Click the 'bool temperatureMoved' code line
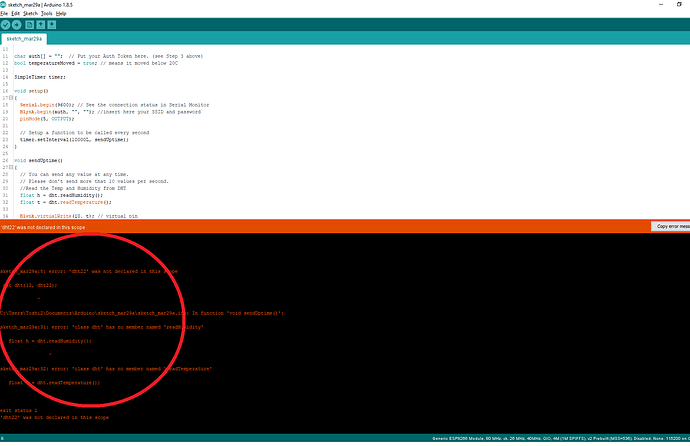 [95, 63]
